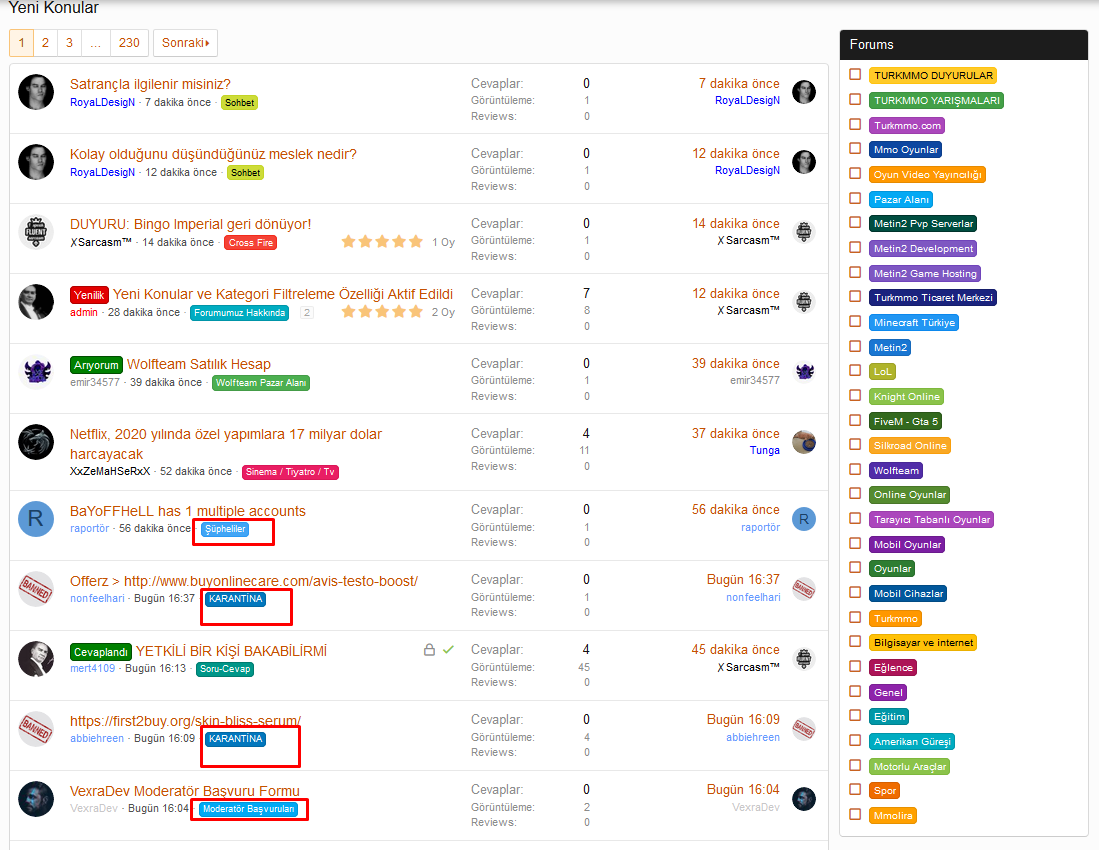
Task: Tick the FiveM - Gta 5 checkbox
Action: (855, 420)
